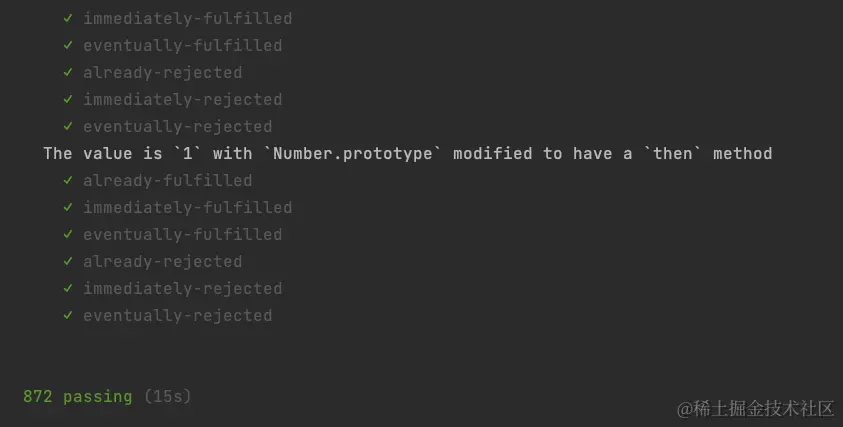Viewport: 843px width, 427px height.
Task: Click checkmark for eventually-fulfilled above the Number.prototype heading
Action: (68, 46)
